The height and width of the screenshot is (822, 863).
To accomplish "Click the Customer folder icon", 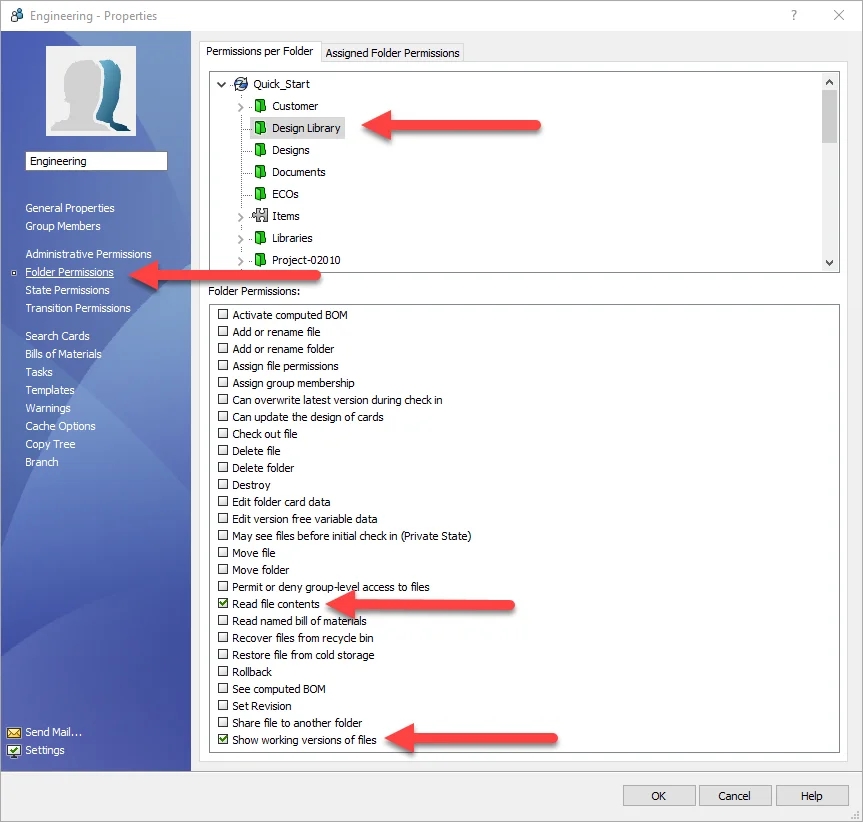I will click(x=260, y=106).
